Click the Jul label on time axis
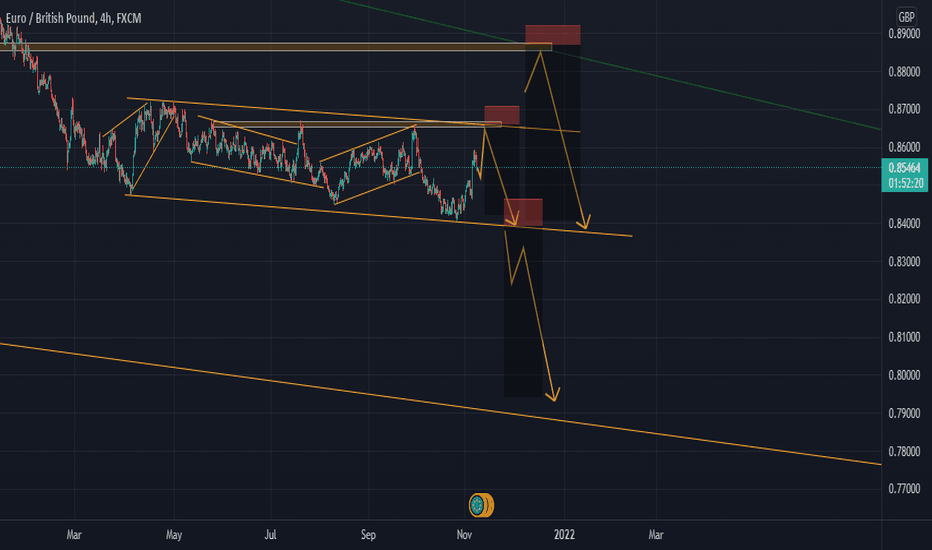 coord(270,535)
